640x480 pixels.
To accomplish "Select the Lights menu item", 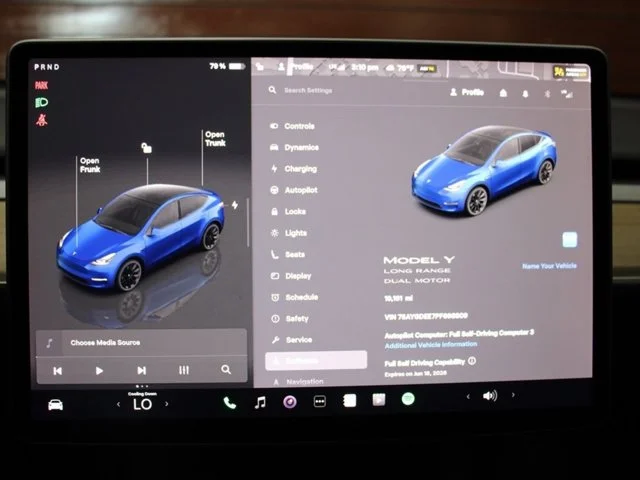I will tap(289, 233).
